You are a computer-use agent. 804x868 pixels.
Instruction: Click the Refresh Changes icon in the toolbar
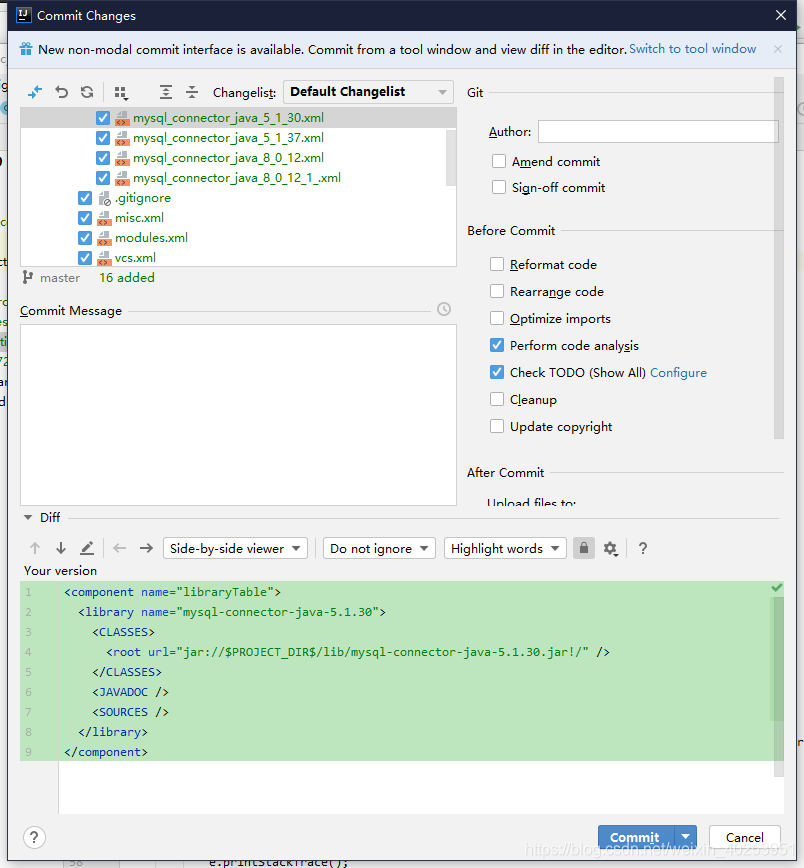coord(88,92)
